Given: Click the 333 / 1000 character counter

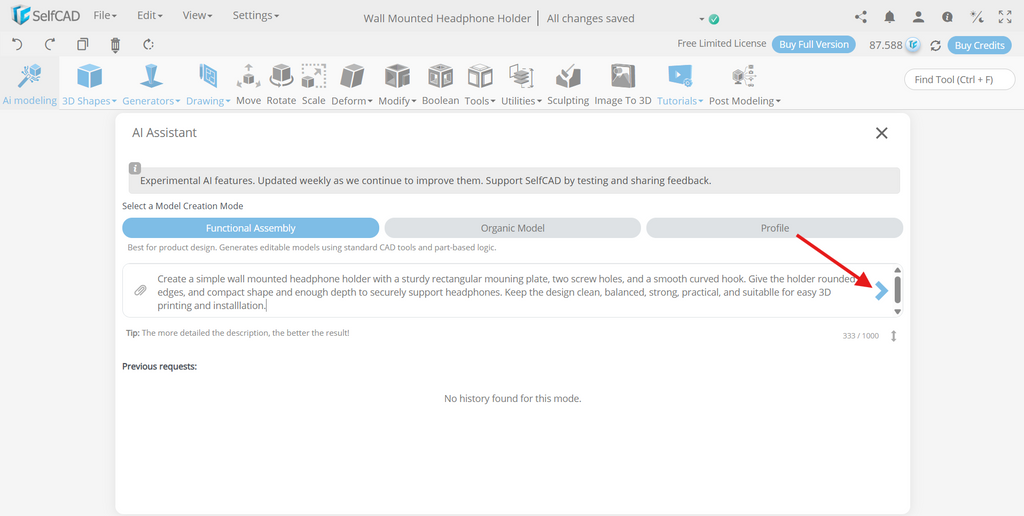Looking at the screenshot, I should pyautogui.click(x=861, y=336).
